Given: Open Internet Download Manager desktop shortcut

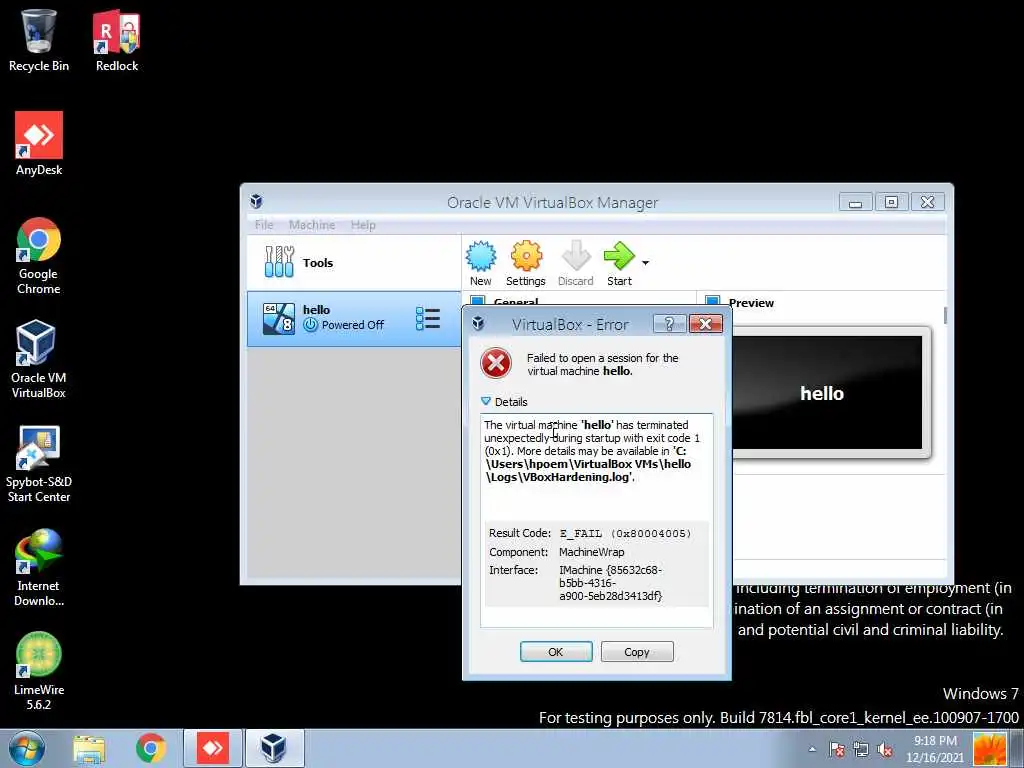Looking at the screenshot, I should click(x=39, y=567).
